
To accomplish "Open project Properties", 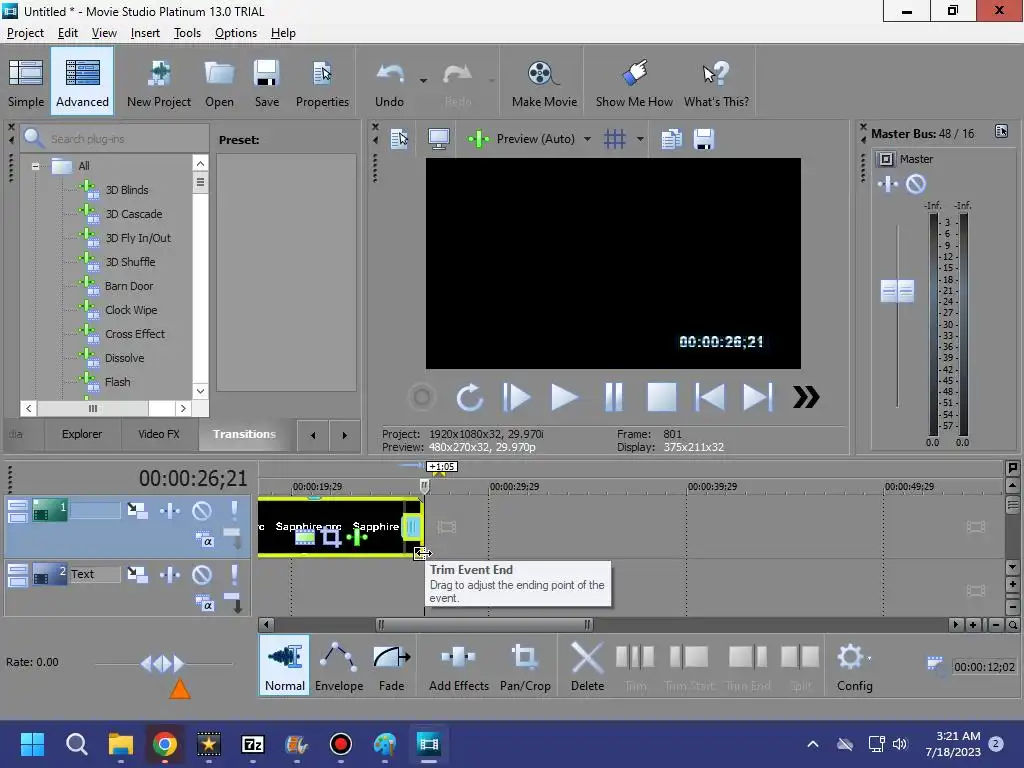I will [x=322, y=82].
